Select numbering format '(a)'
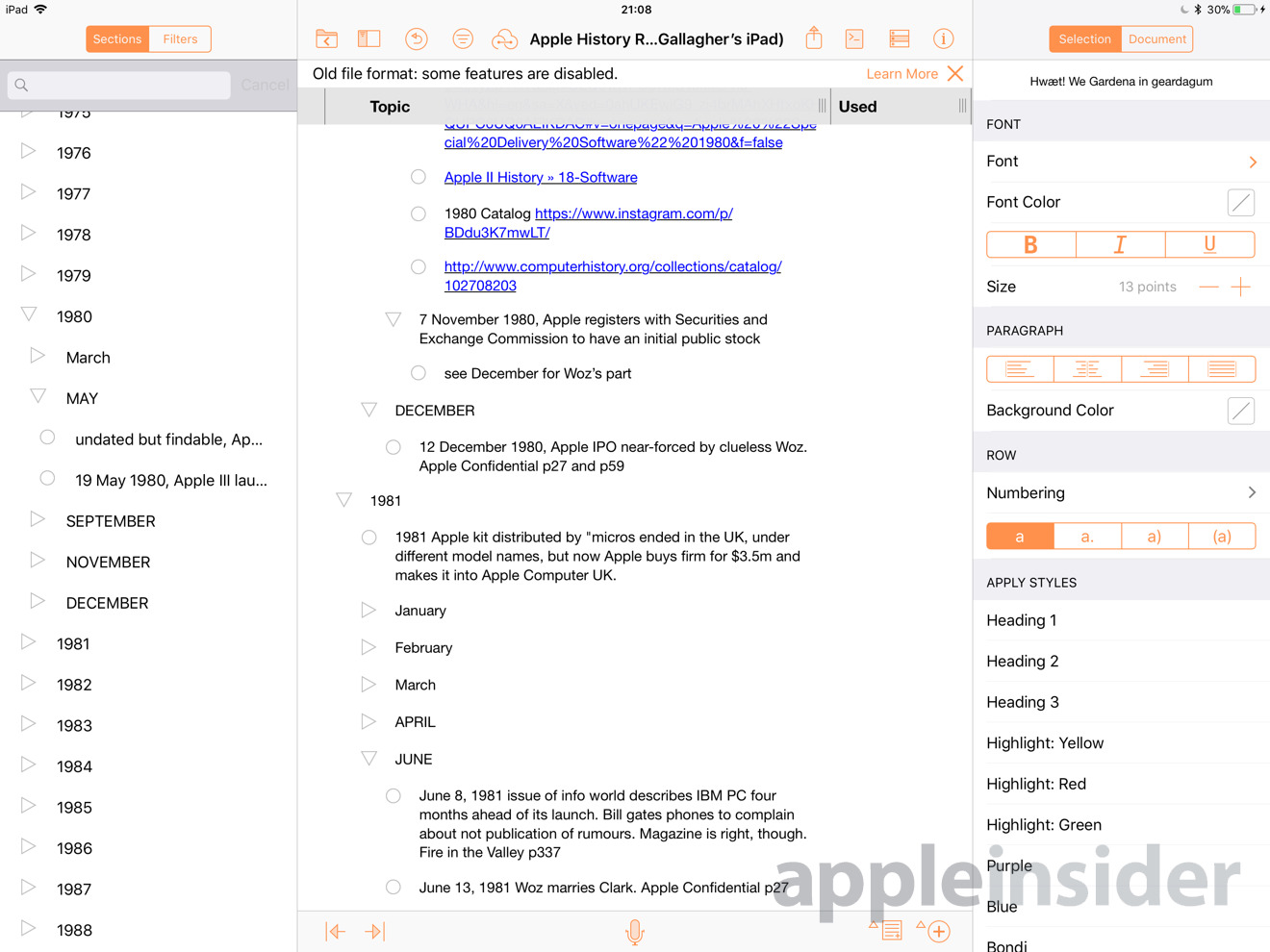Image resolution: width=1270 pixels, height=952 pixels. pos(1222,537)
